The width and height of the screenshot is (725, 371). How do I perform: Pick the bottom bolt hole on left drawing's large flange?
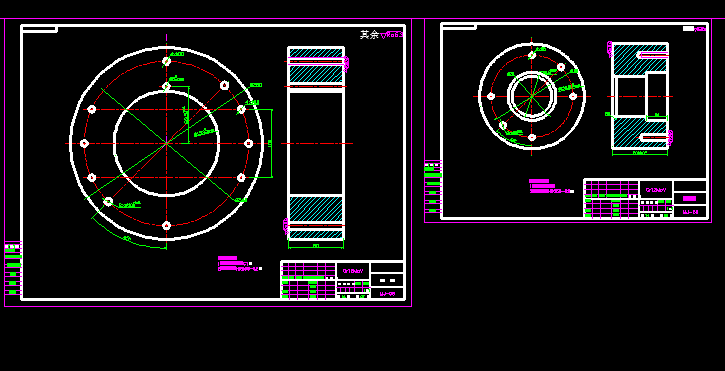166,226
